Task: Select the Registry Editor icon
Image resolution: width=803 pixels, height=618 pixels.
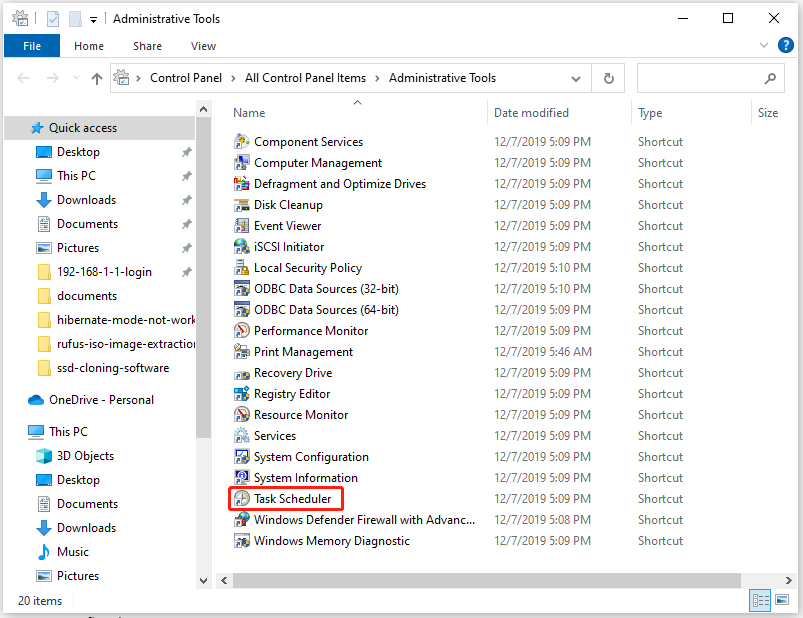Action: click(241, 394)
